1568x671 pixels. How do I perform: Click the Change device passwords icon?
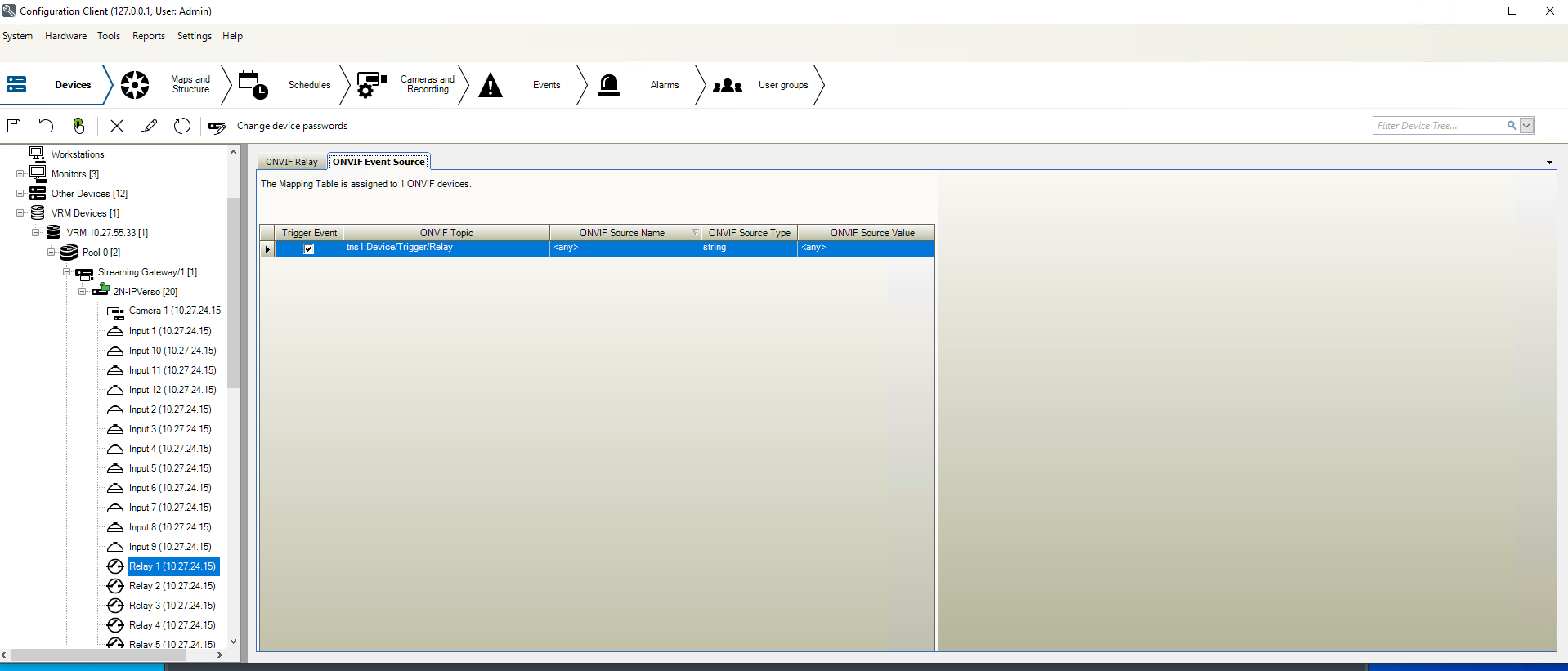pyautogui.click(x=217, y=127)
